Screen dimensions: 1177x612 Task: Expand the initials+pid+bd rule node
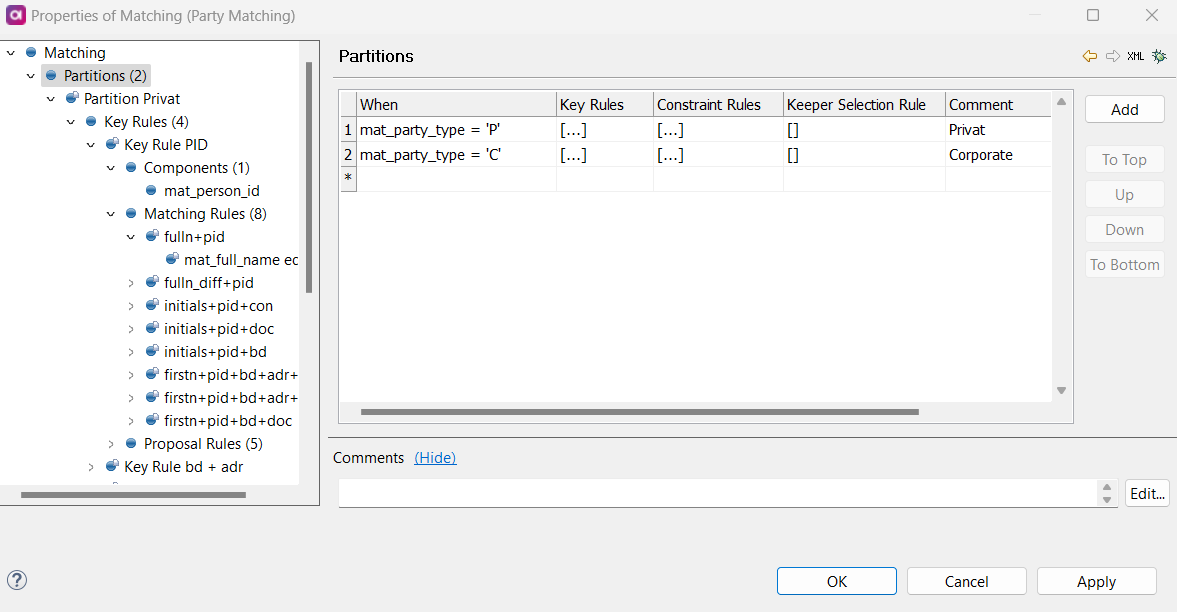click(x=131, y=352)
